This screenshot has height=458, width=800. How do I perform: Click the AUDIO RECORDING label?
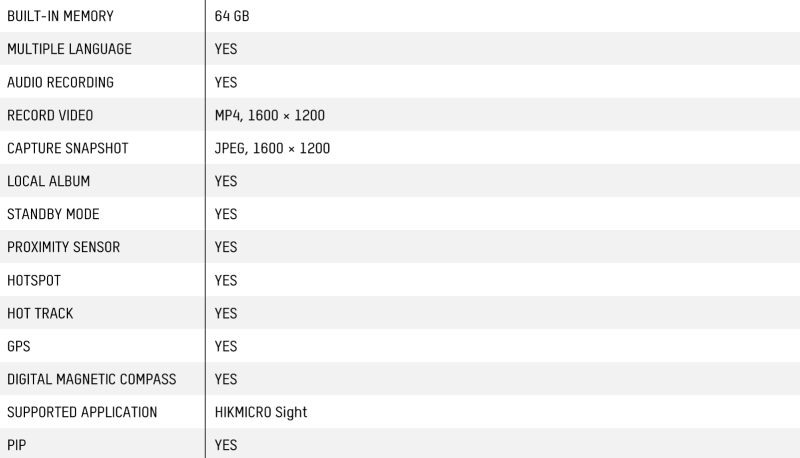[x=60, y=82]
